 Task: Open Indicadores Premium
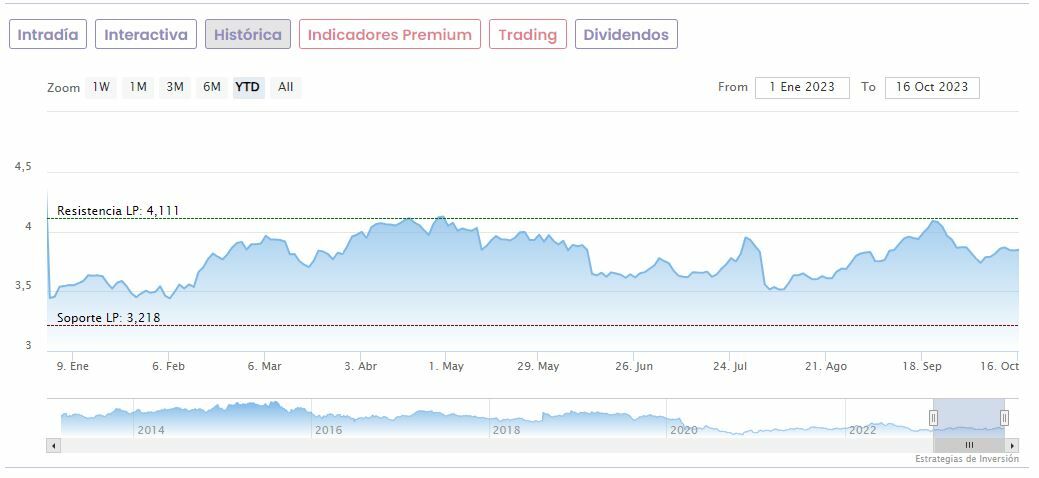[389, 35]
